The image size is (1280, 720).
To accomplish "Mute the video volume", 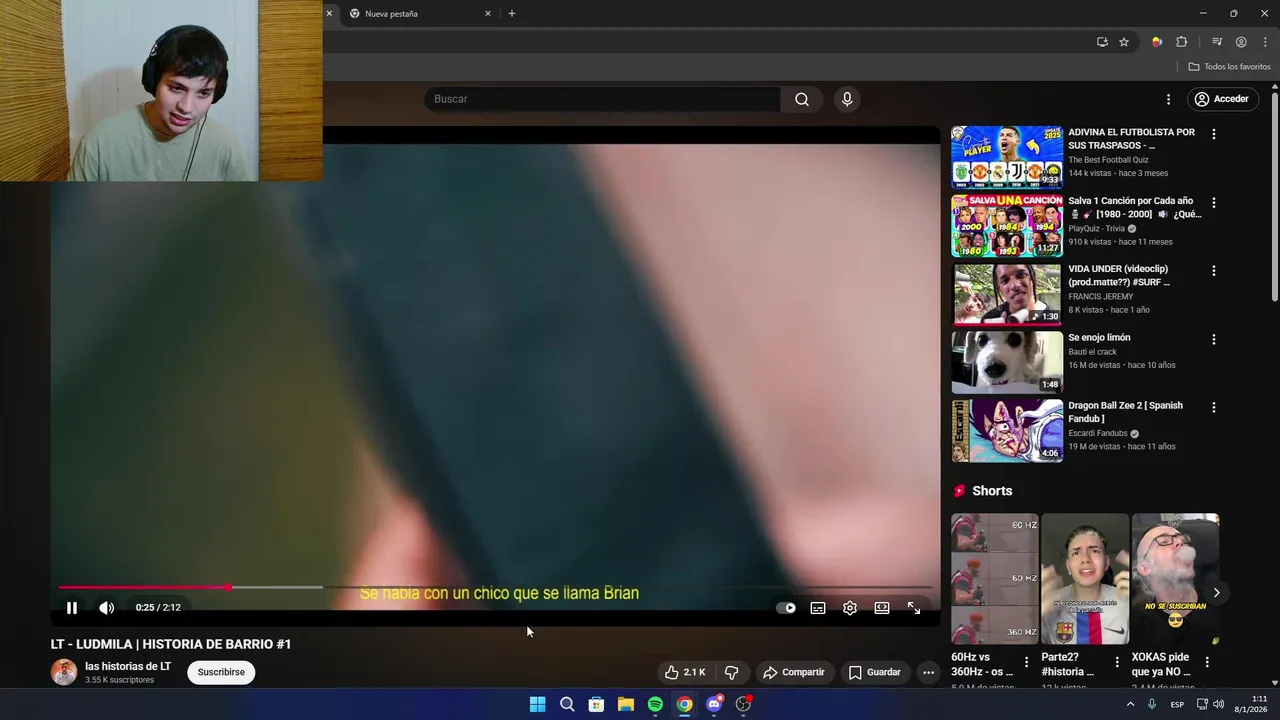I will (x=107, y=608).
